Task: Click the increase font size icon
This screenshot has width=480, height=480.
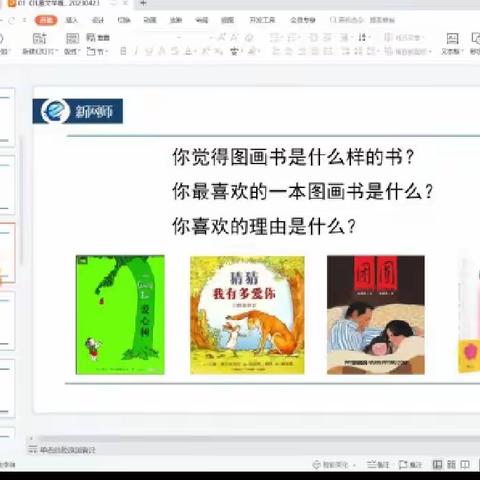Action: point(222,37)
